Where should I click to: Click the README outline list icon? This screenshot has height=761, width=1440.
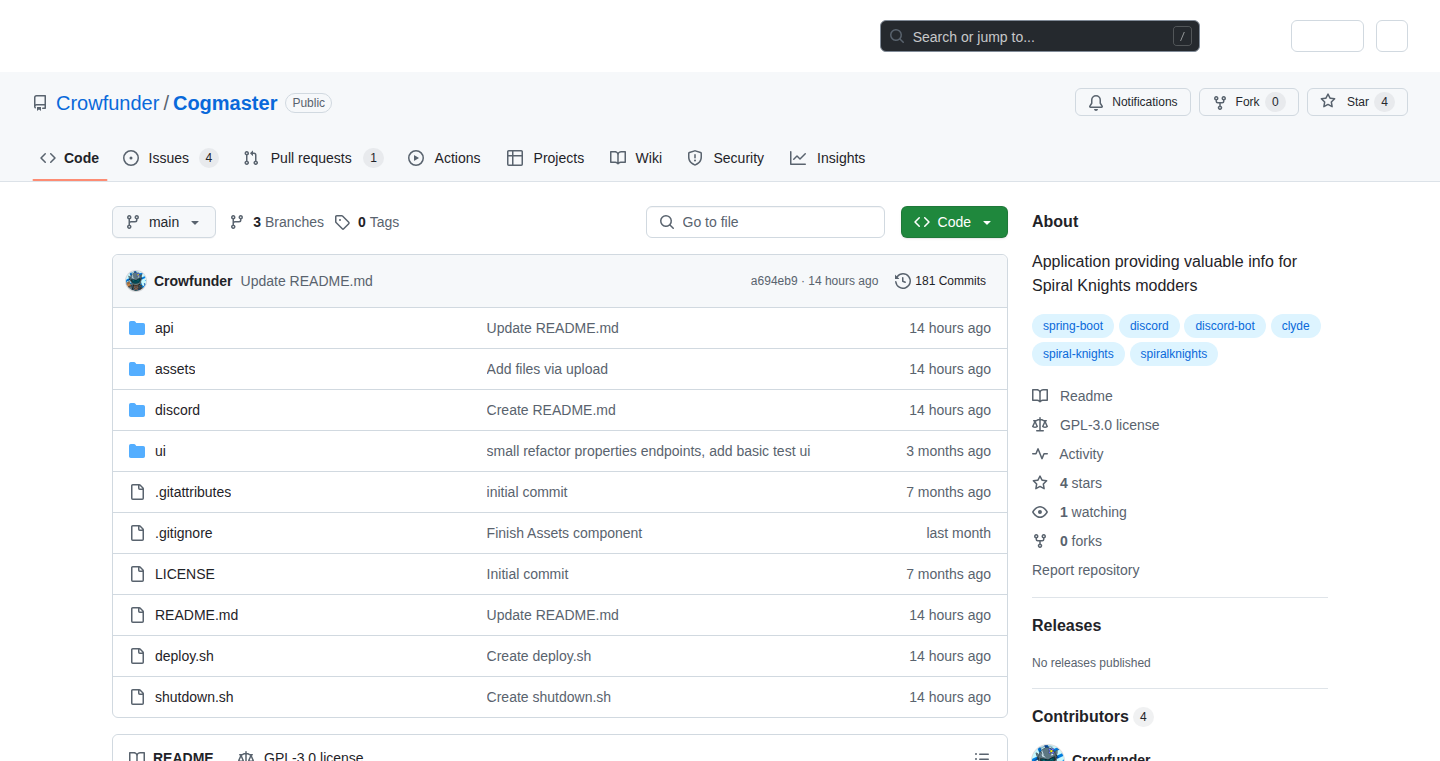982,757
